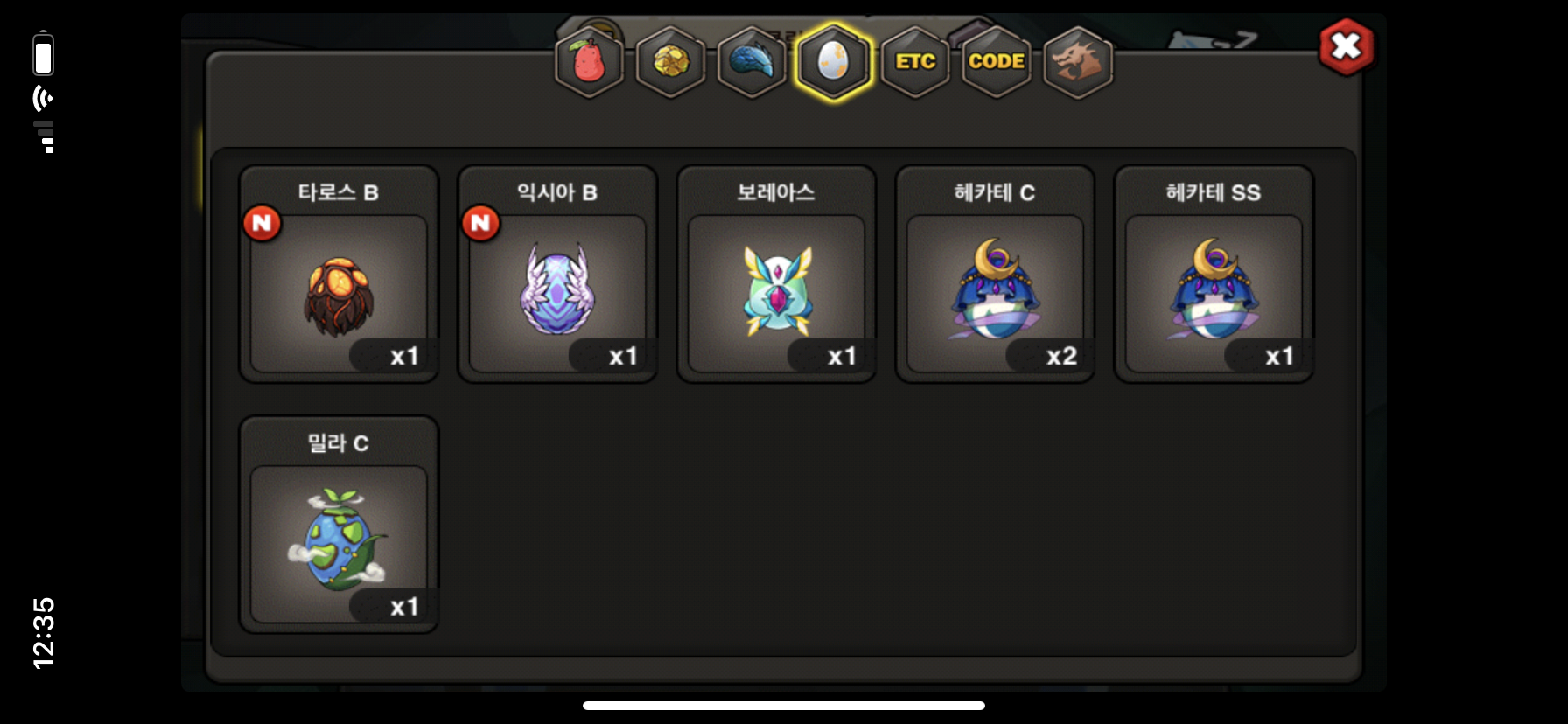Screen dimensions: 1568x724
Task: Open the gold nugget tab
Action: click(x=670, y=62)
